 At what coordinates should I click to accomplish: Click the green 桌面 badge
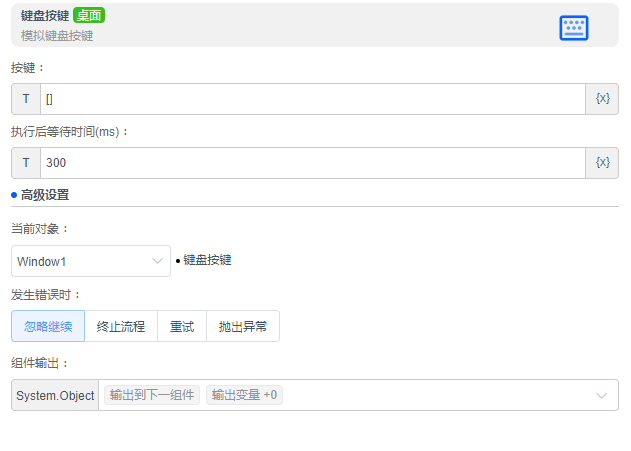pyautogui.click(x=89, y=15)
